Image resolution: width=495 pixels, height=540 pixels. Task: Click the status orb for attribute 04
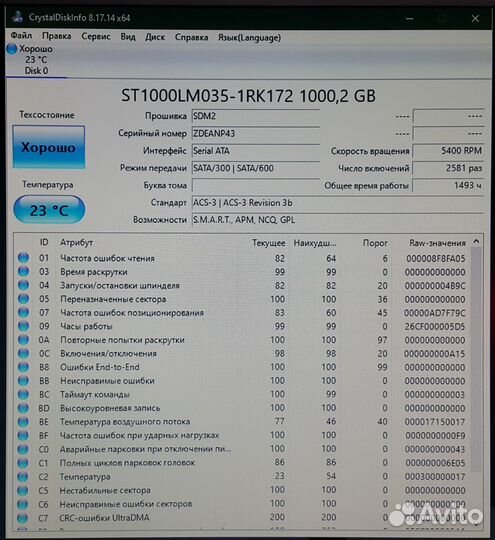tap(23, 285)
